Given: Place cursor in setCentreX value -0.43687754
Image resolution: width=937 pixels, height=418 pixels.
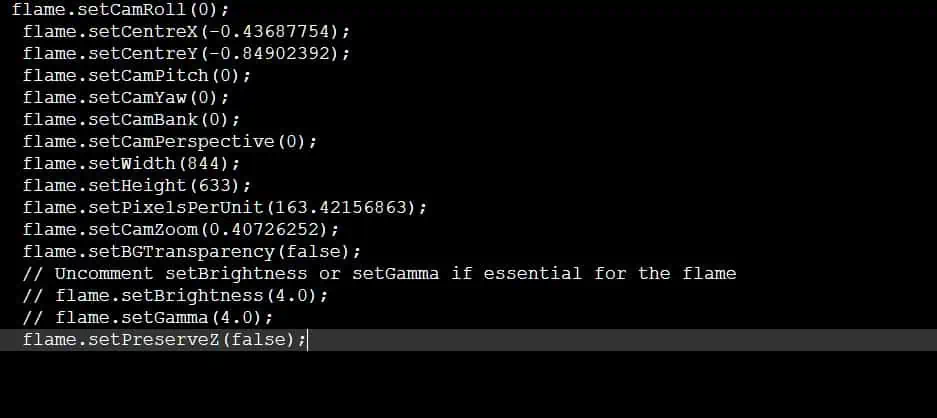Looking at the screenshot, I should [x=273, y=32].
